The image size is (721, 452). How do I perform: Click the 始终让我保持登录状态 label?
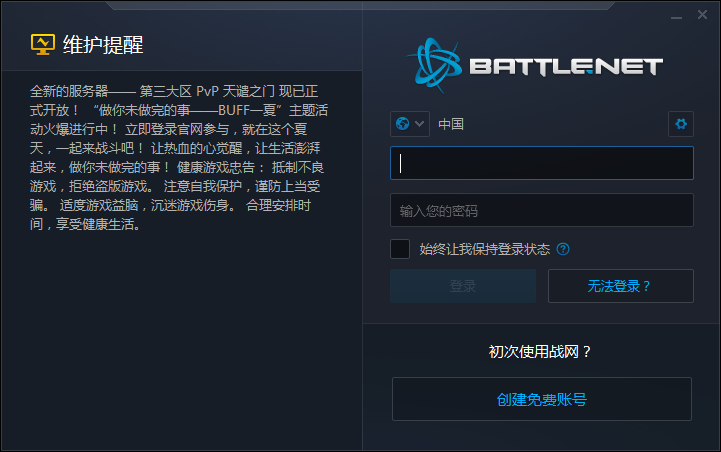pos(485,249)
